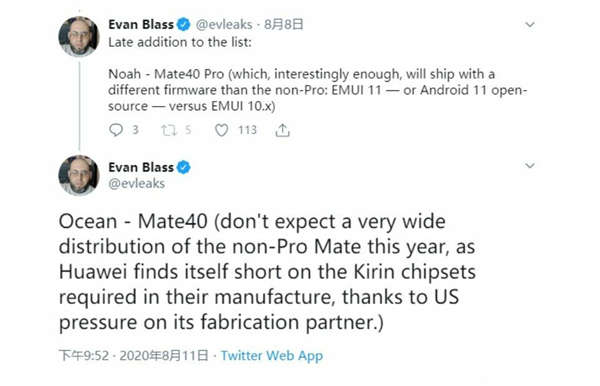Expand the lower tweet's chevron menu
This screenshot has width=600, height=386.
[x=530, y=166]
